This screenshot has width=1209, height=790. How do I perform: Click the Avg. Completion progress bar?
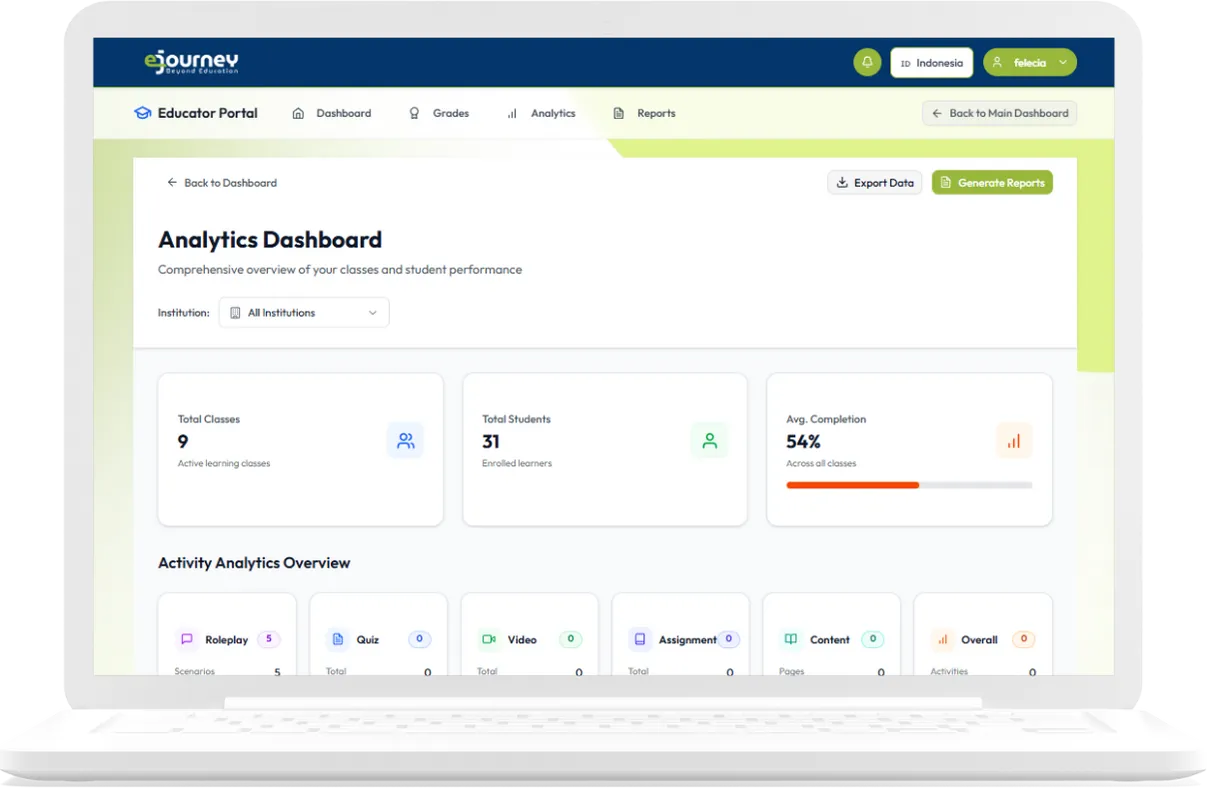(x=908, y=485)
